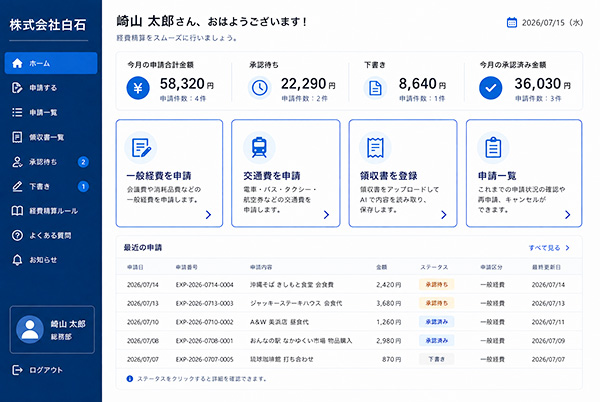Click 承認待ち status for ジャッキーステーキハウス row
Viewport: 600px width, 402px height.
[437, 303]
